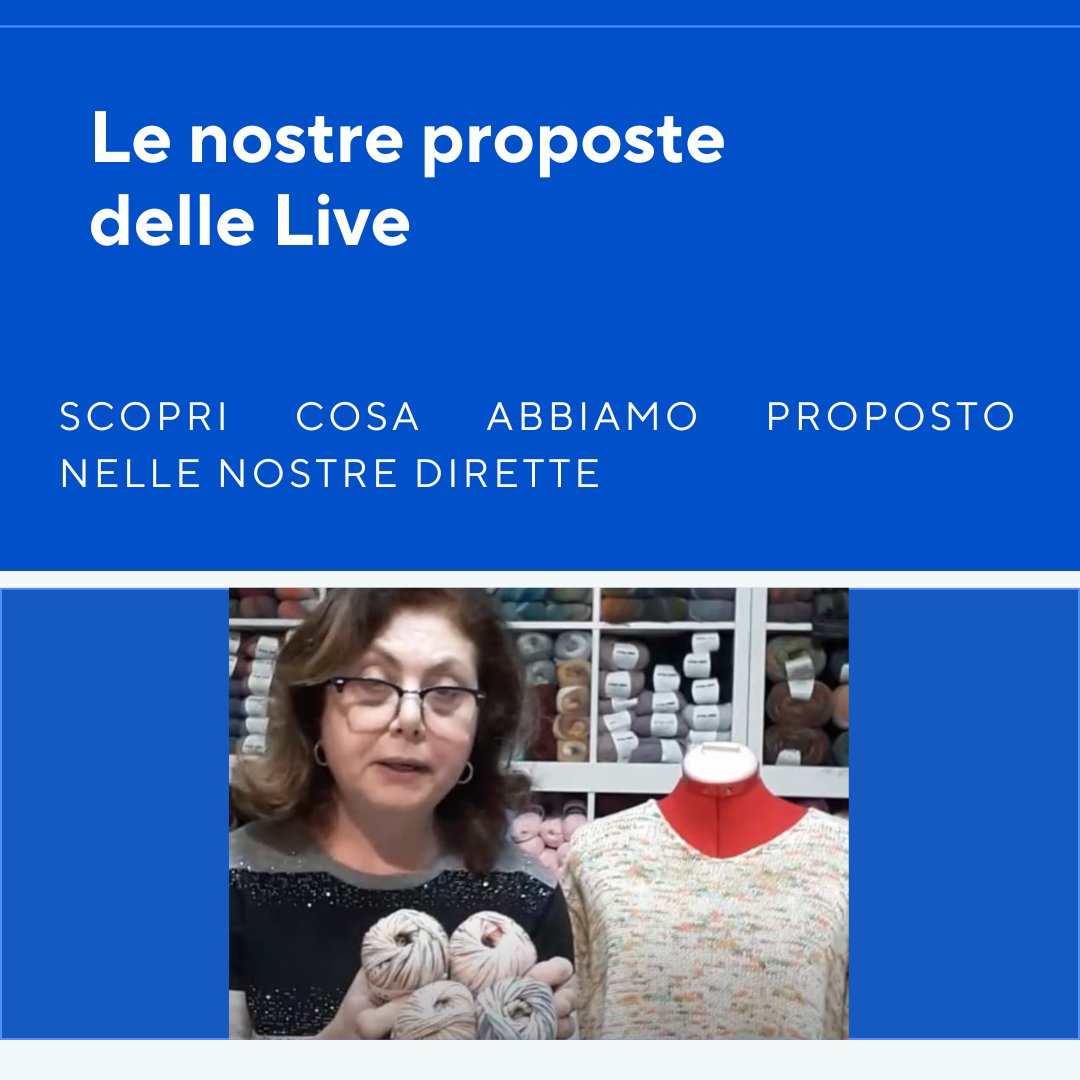1080x1080 pixels.
Task: Click the word "SCOPRI" in the subtitle
Action: (143, 417)
